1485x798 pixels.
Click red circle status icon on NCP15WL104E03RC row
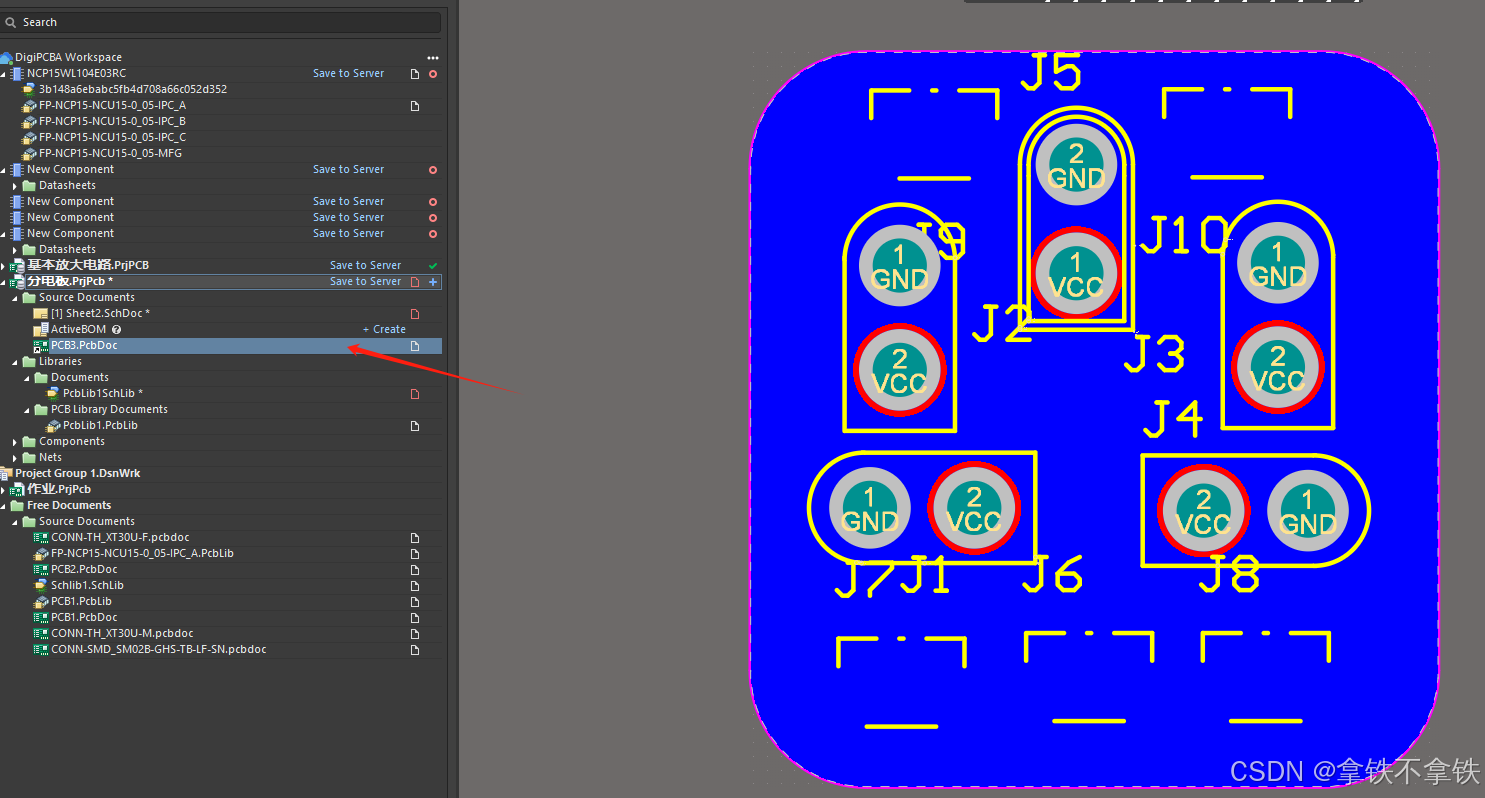(x=433, y=74)
